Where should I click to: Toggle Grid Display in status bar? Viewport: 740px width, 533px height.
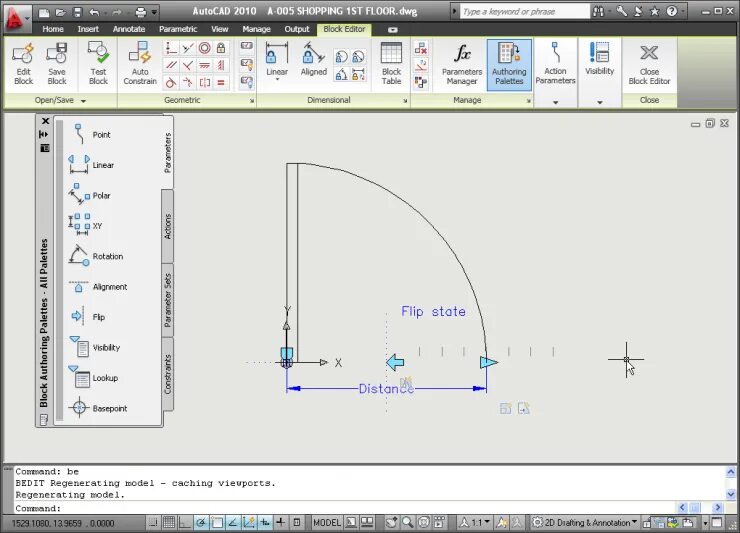(169, 523)
